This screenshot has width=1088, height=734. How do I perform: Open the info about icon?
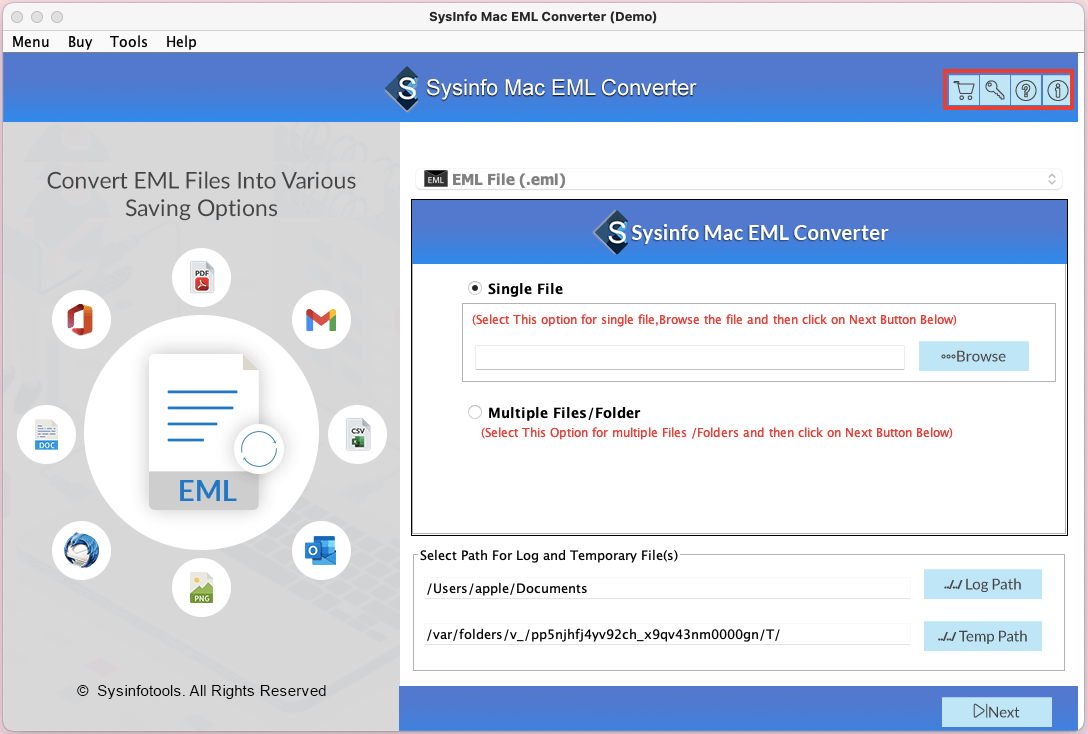click(1057, 90)
